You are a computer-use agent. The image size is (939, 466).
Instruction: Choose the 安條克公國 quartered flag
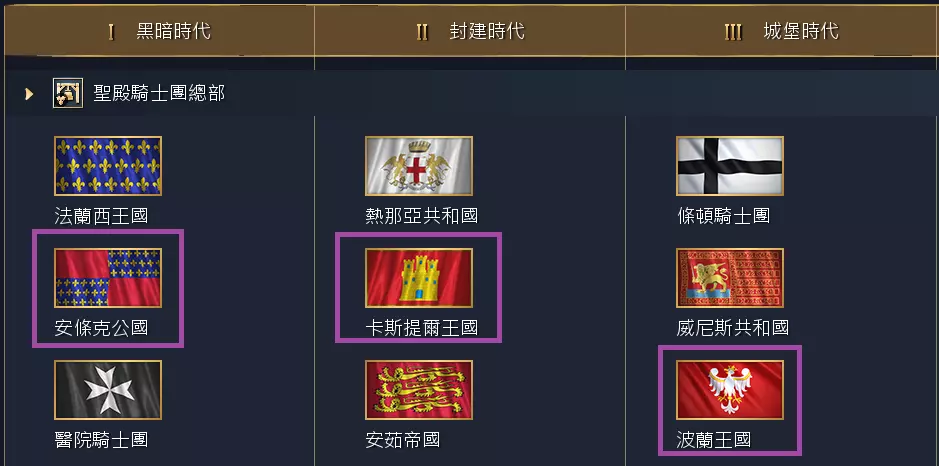click(x=108, y=278)
